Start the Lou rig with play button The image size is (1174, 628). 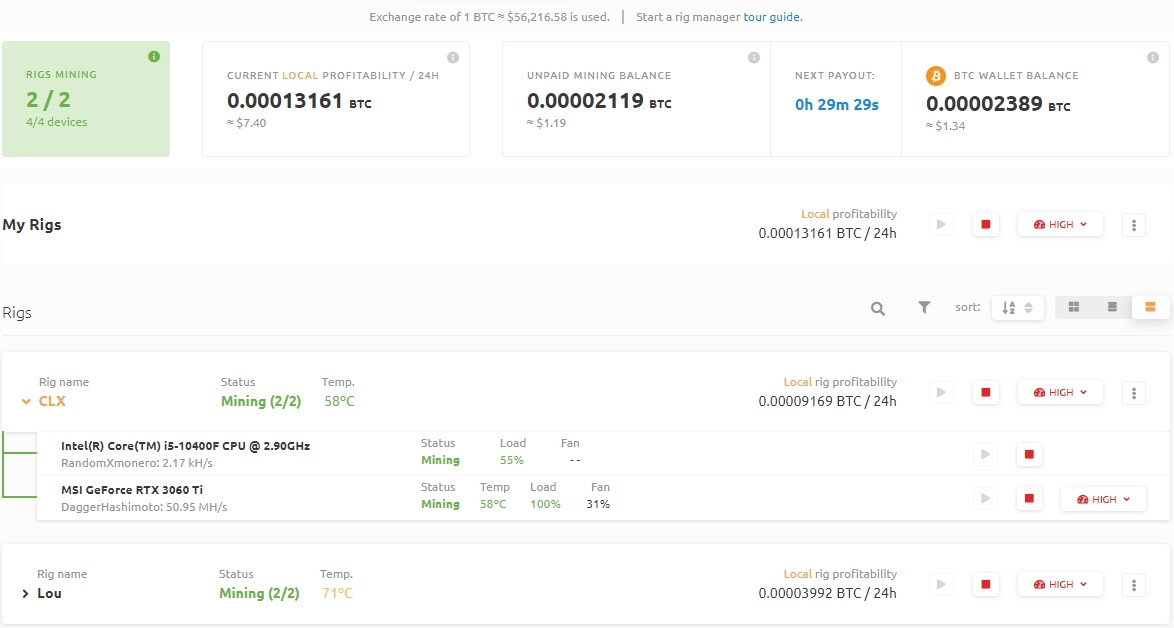[x=941, y=585]
